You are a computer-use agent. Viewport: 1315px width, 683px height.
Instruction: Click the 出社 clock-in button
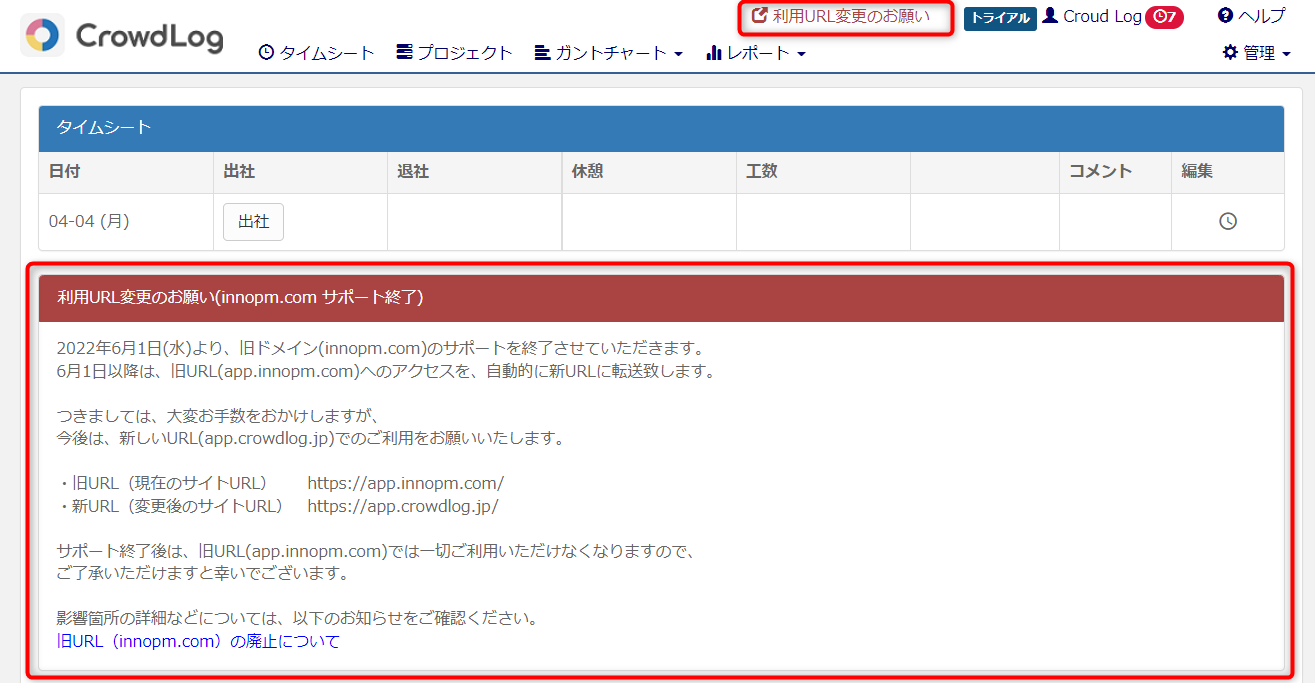tap(253, 222)
